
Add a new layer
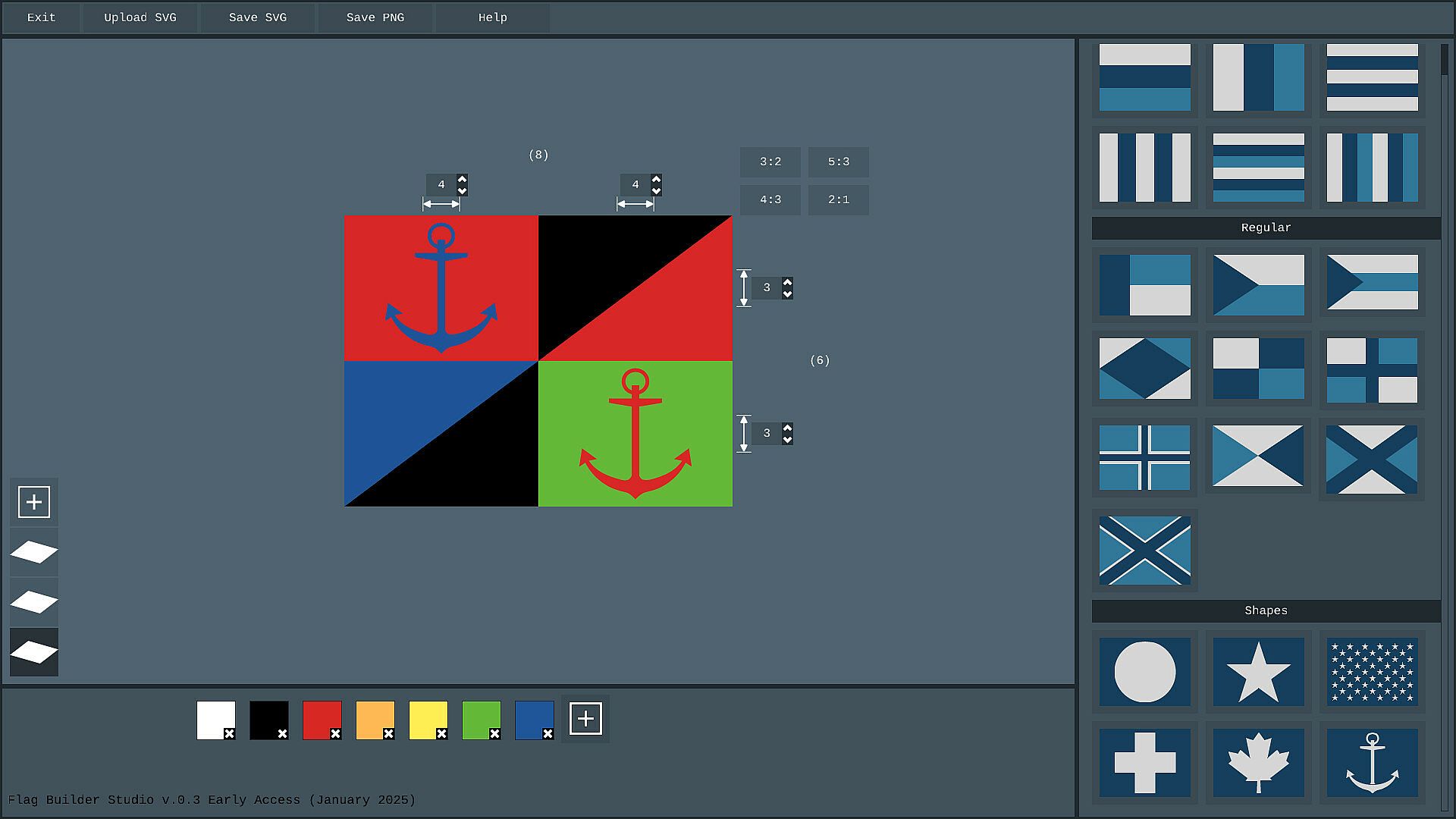(34, 502)
